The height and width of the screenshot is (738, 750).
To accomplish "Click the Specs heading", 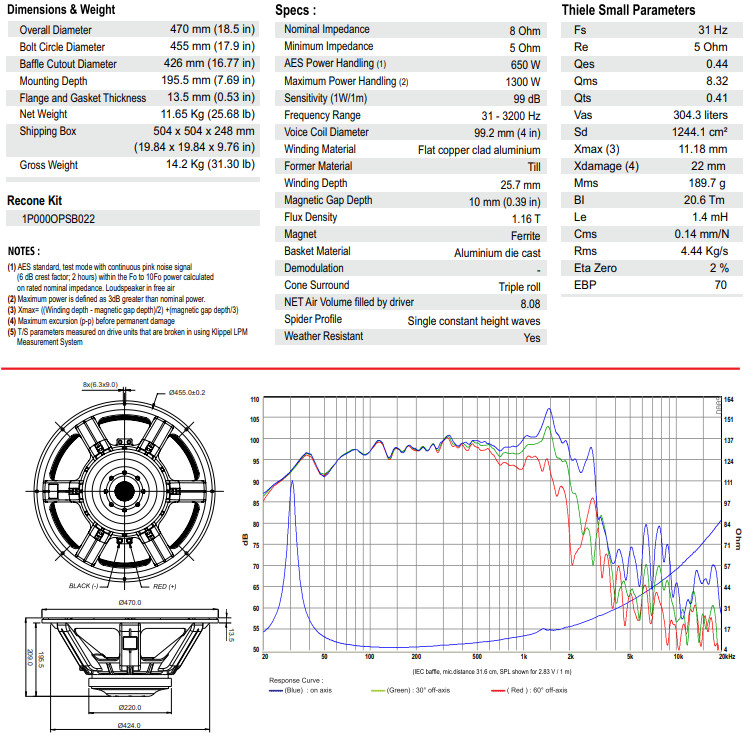I will coord(295,10).
